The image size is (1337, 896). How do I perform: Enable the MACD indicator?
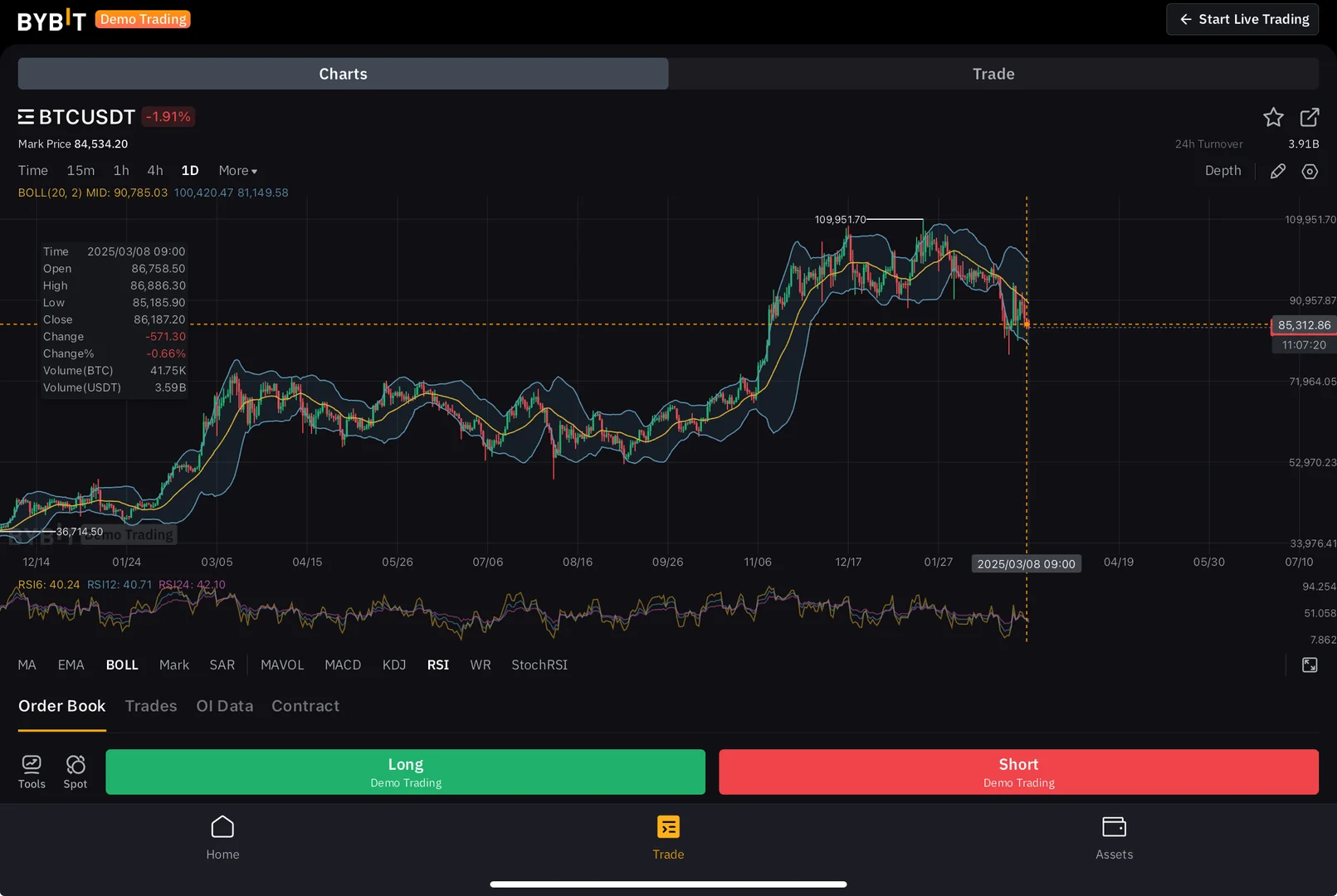click(342, 665)
